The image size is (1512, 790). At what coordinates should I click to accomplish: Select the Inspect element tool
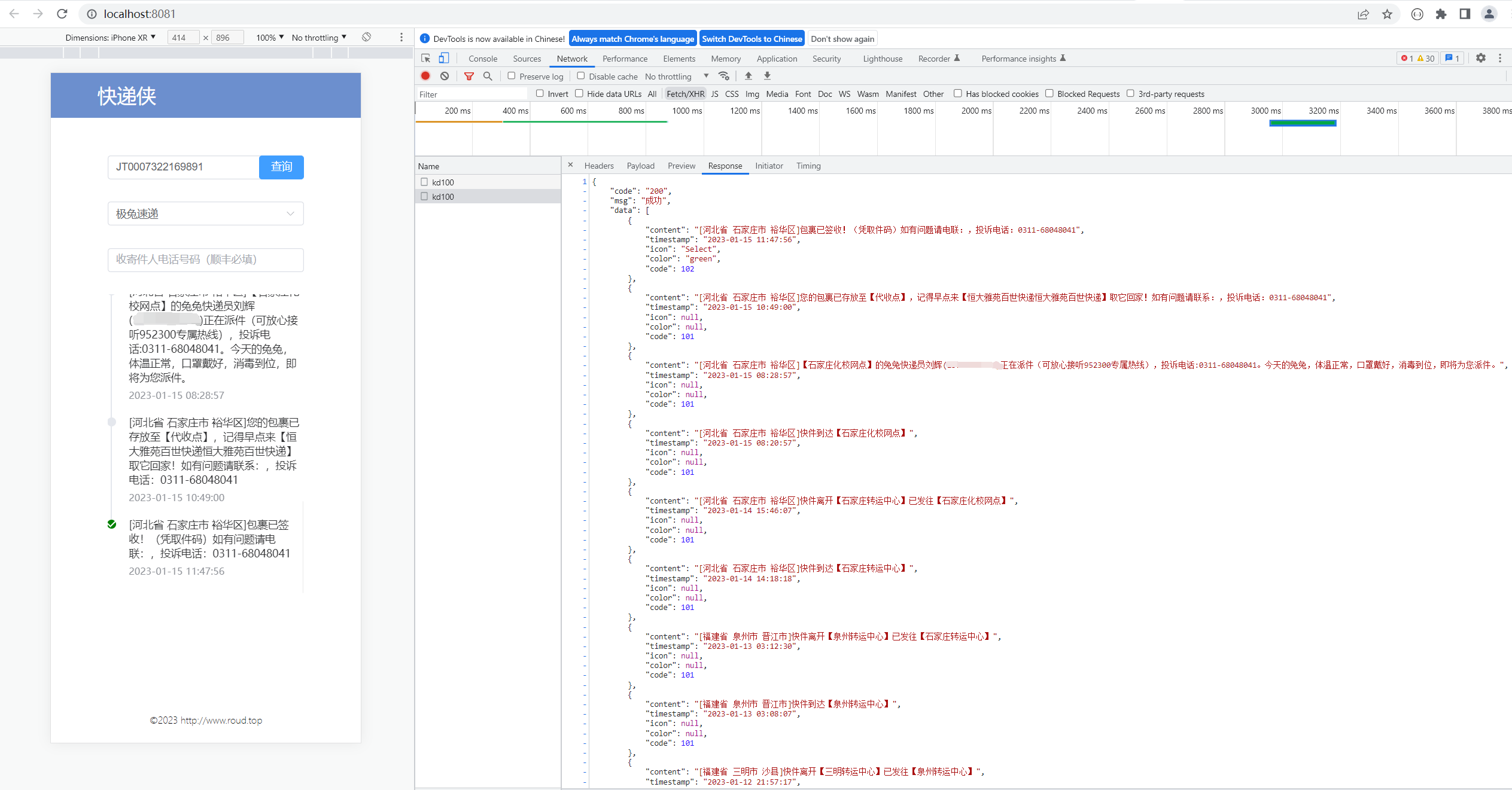click(x=425, y=58)
